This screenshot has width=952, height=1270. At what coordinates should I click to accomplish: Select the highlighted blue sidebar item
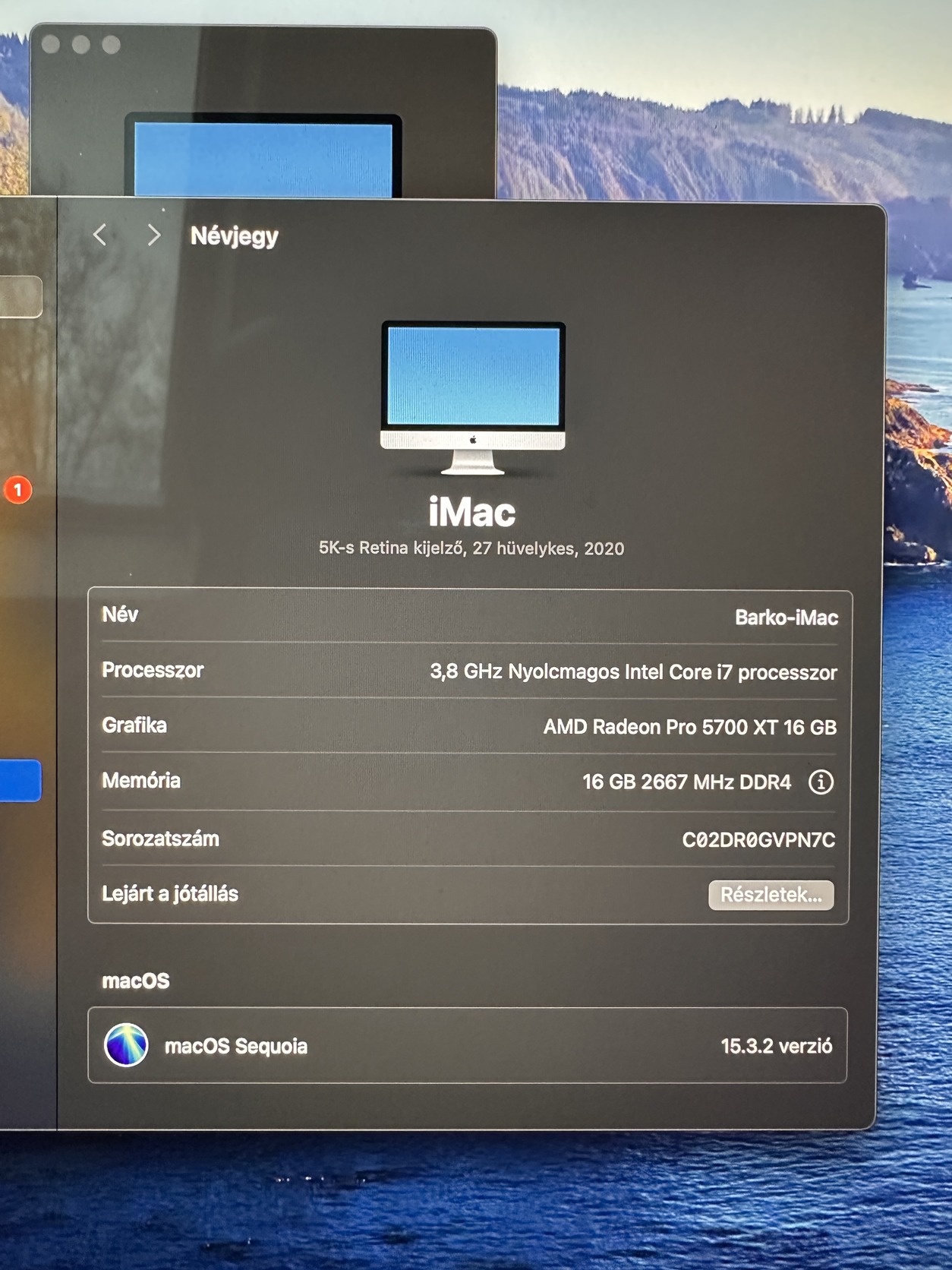[x=20, y=780]
